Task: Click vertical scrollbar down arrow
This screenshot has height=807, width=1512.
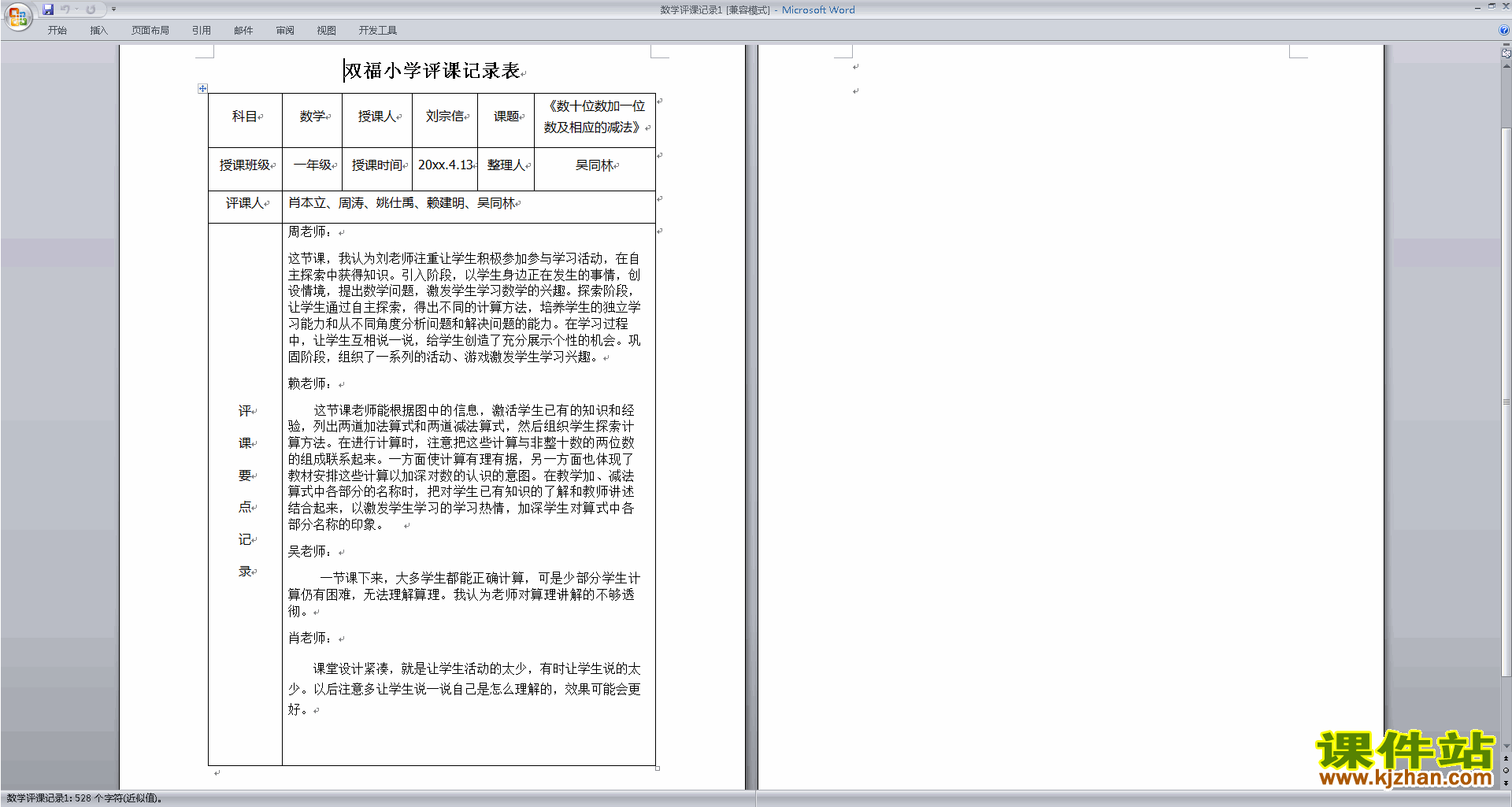Action: (1506, 746)
